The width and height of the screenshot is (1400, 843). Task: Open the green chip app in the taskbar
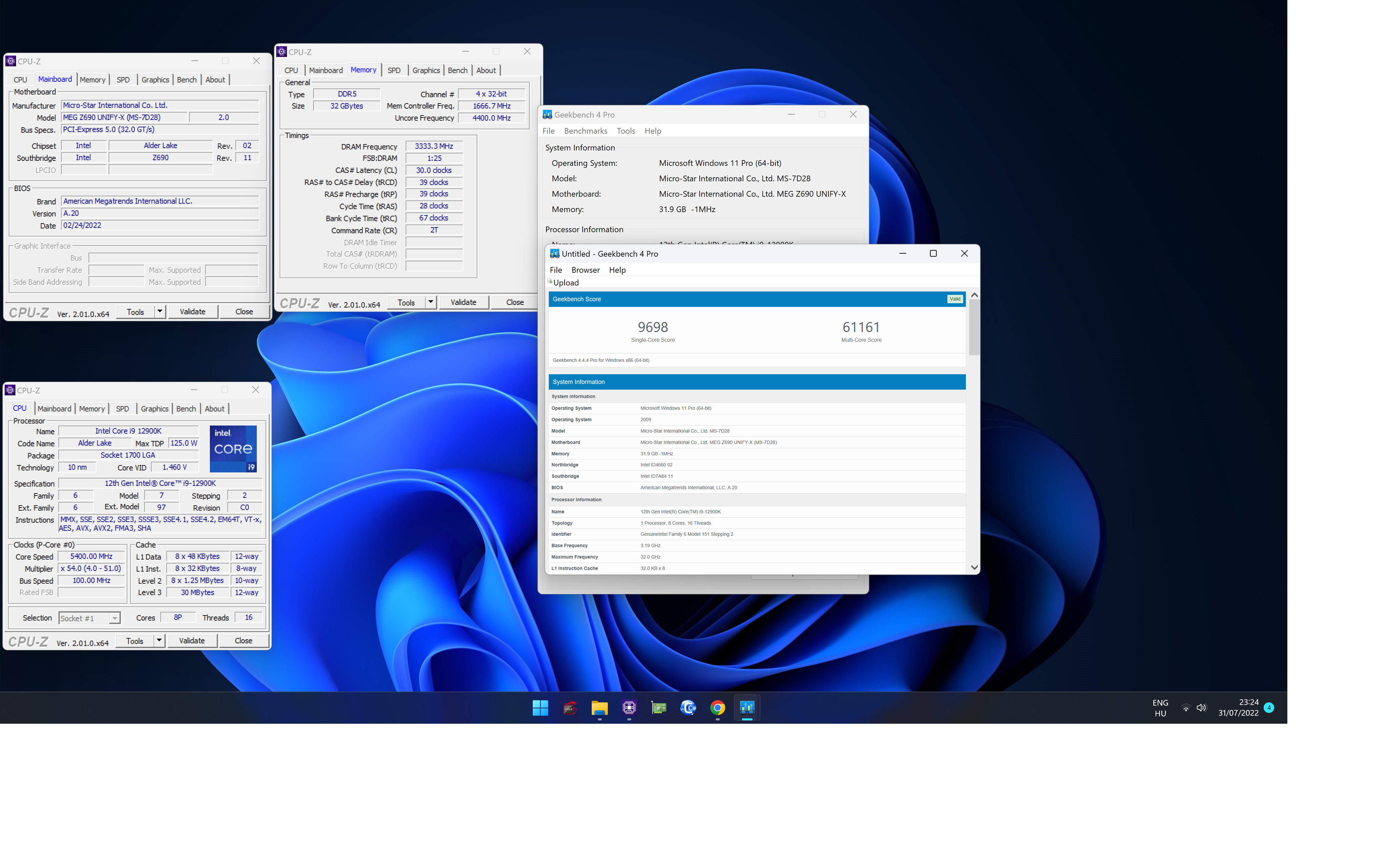pyautogui.click(x=658, y=707)
